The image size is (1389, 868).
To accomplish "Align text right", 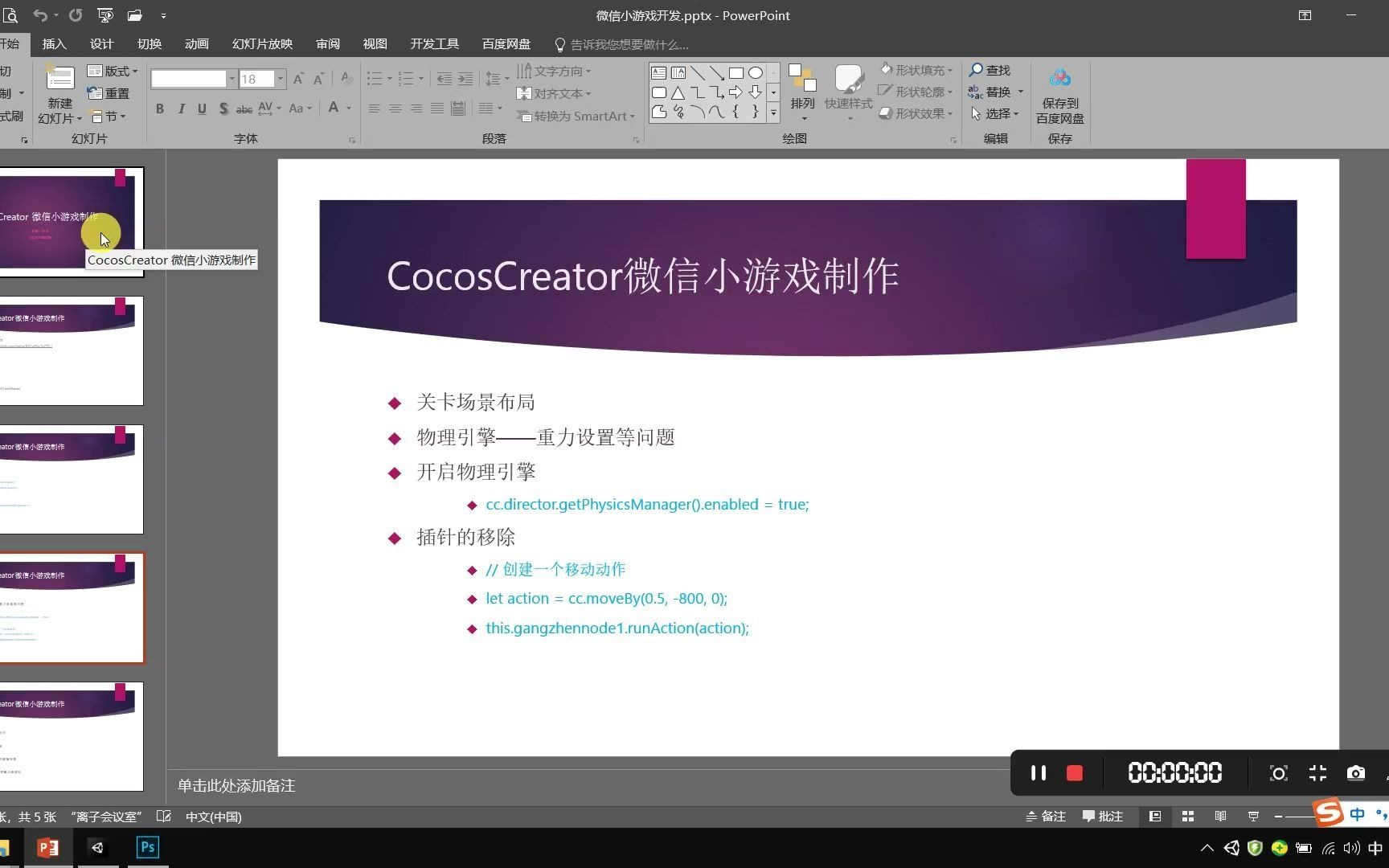I will tap(416, 108).
